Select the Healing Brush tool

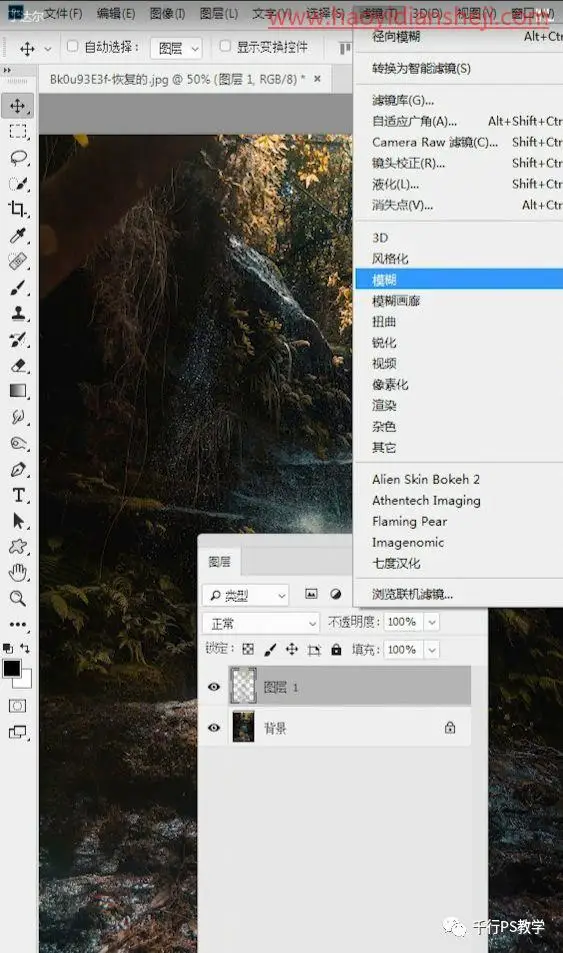tap(18, 261)
